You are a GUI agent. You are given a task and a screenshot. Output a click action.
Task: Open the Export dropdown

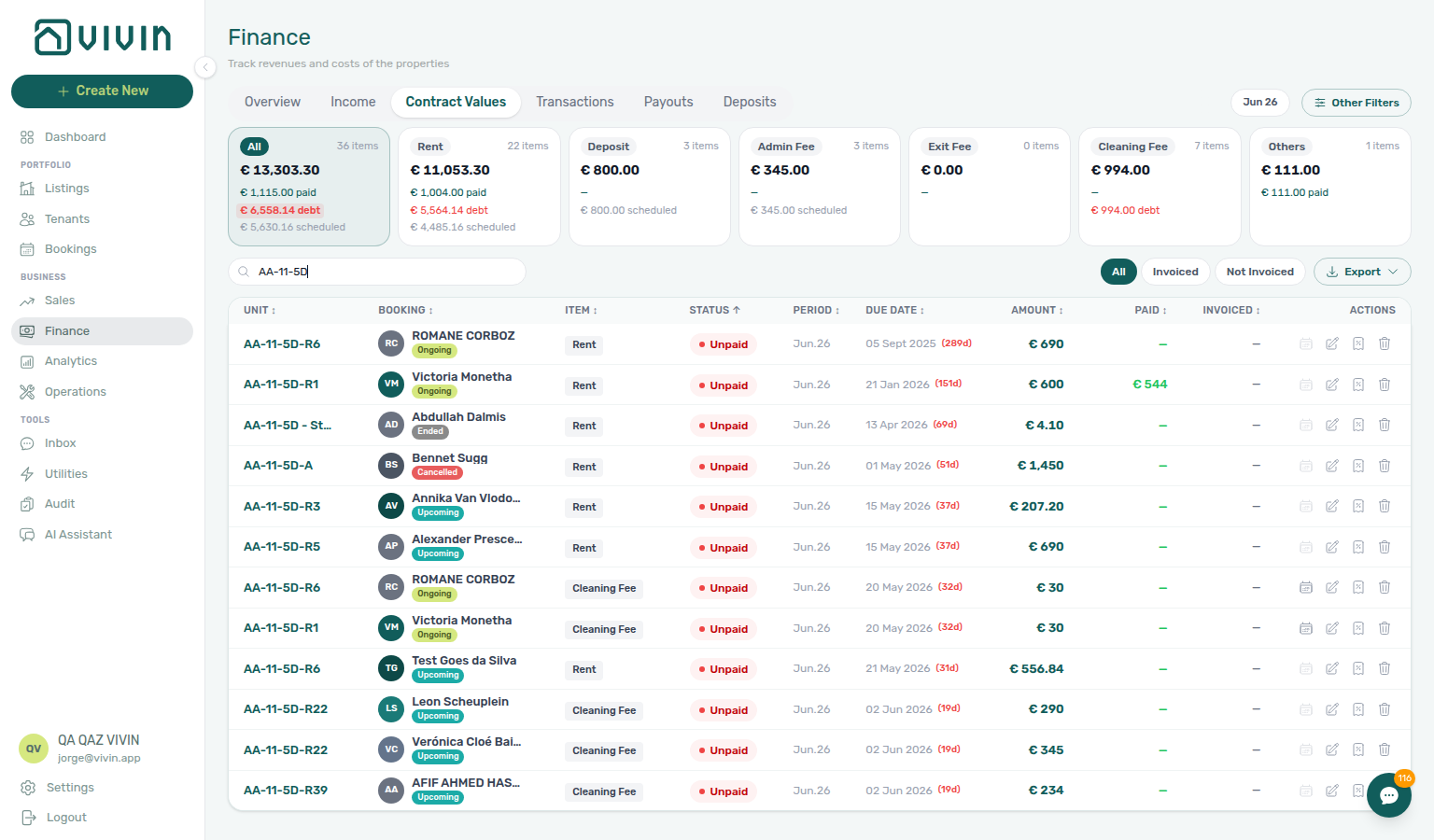point(1362,272)
